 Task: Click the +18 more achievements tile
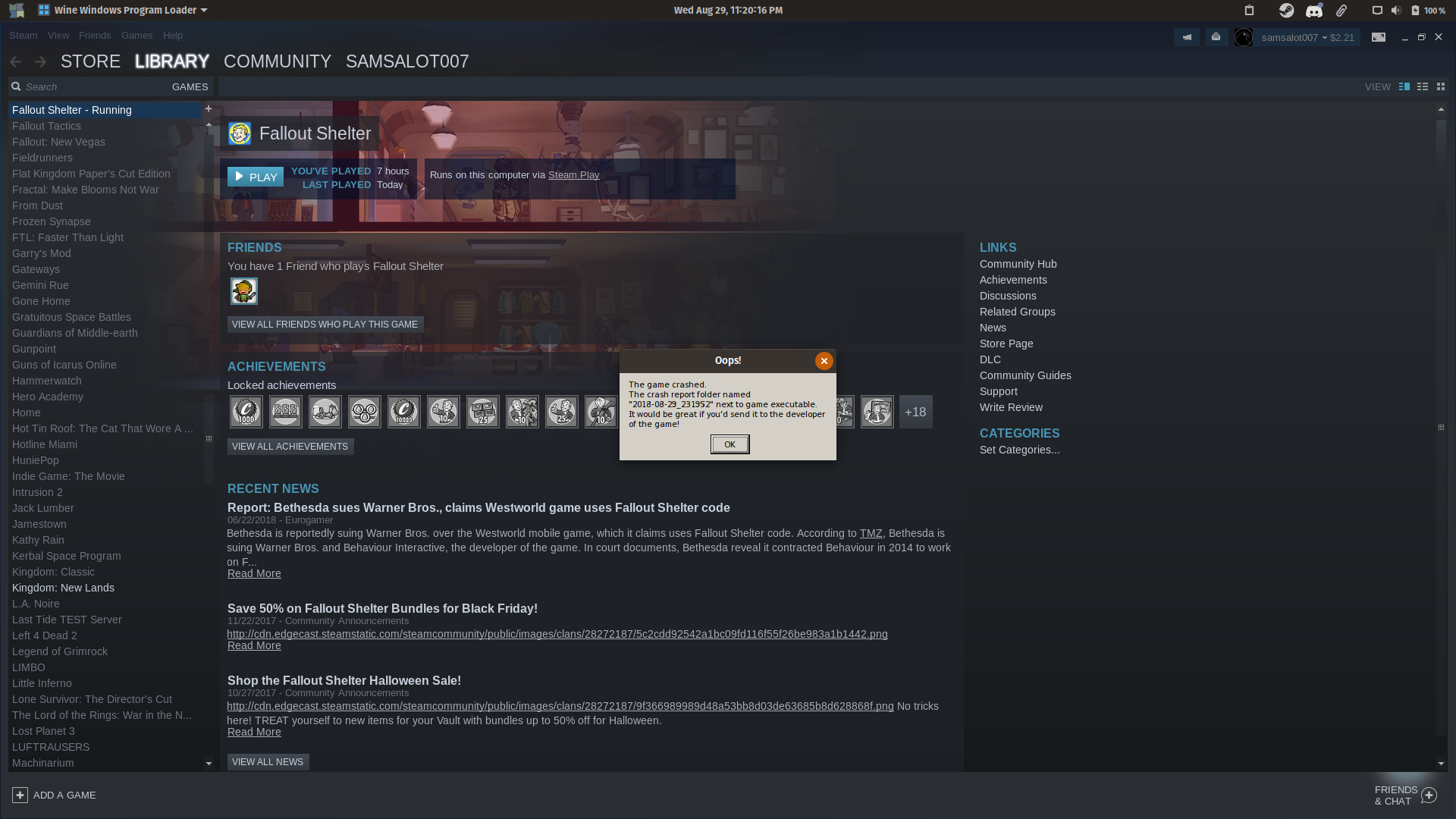coord(916,412)
